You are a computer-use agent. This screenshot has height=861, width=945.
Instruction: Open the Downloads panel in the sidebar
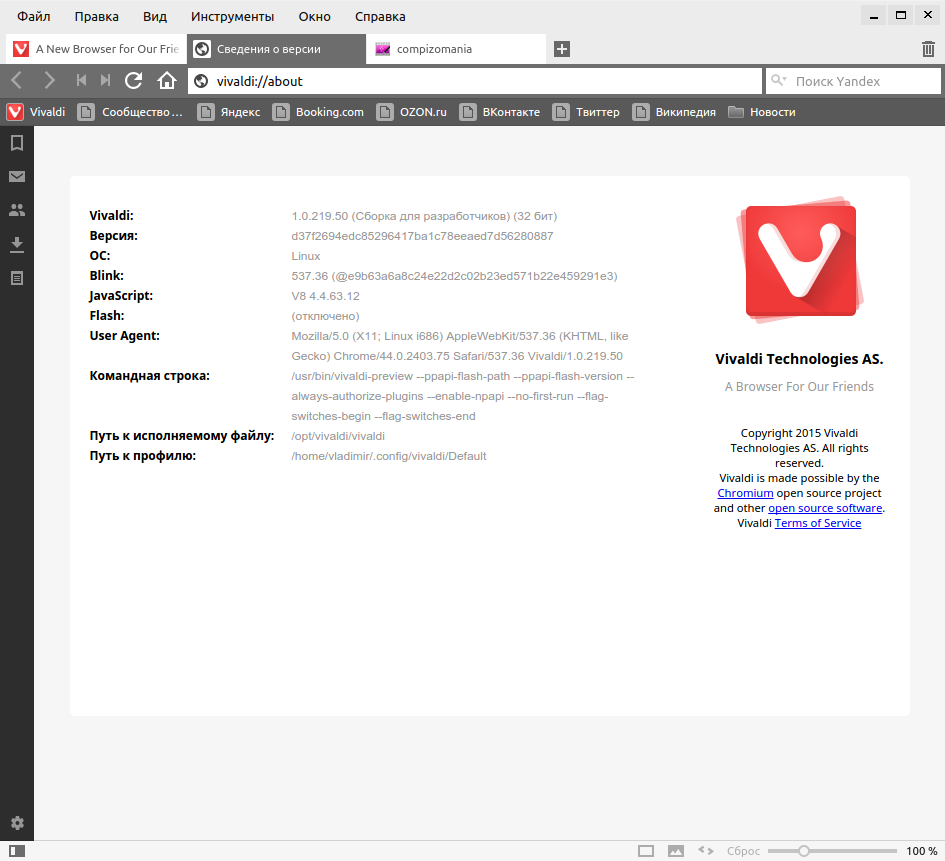pos(17,244)
